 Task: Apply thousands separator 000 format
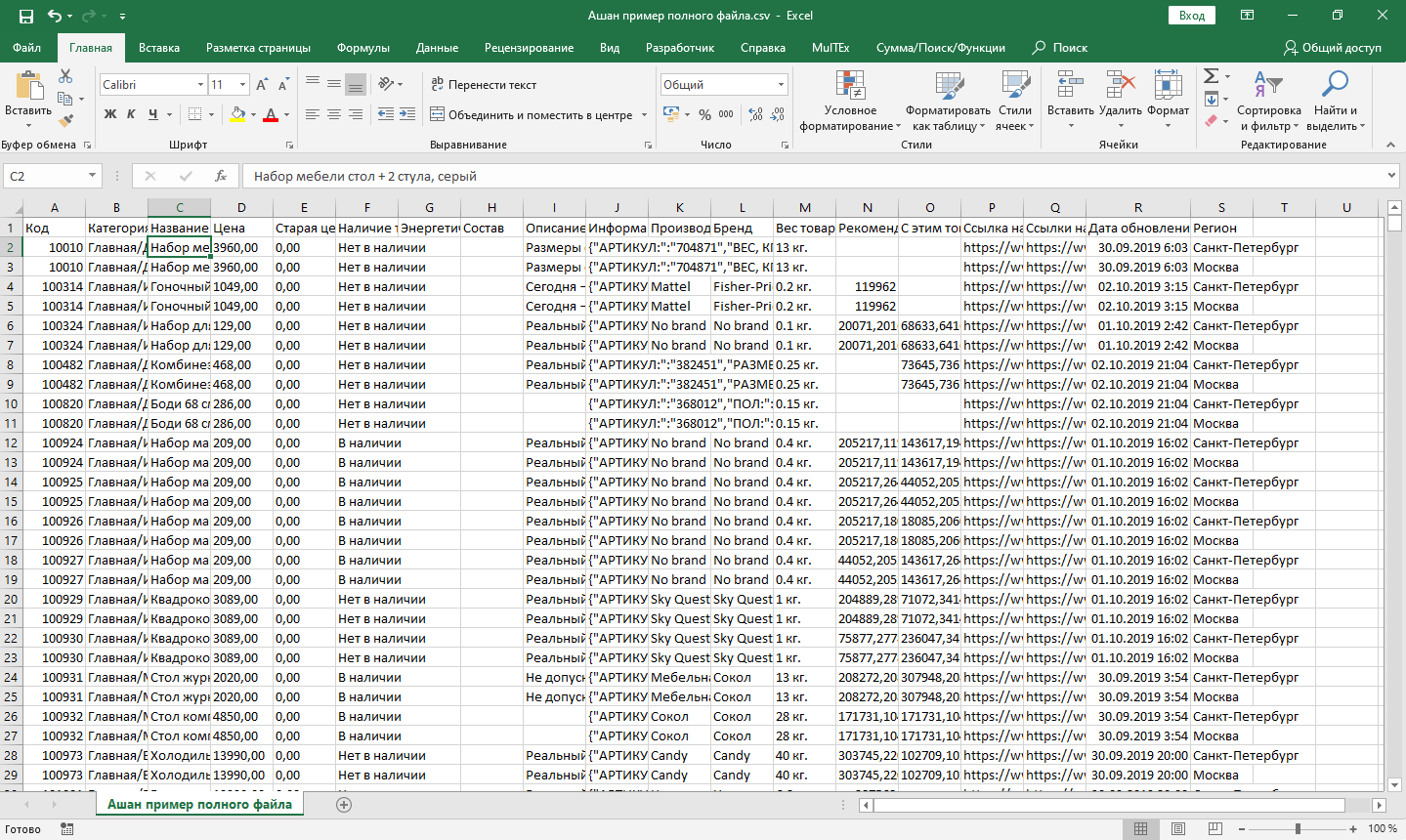(726, 114)
